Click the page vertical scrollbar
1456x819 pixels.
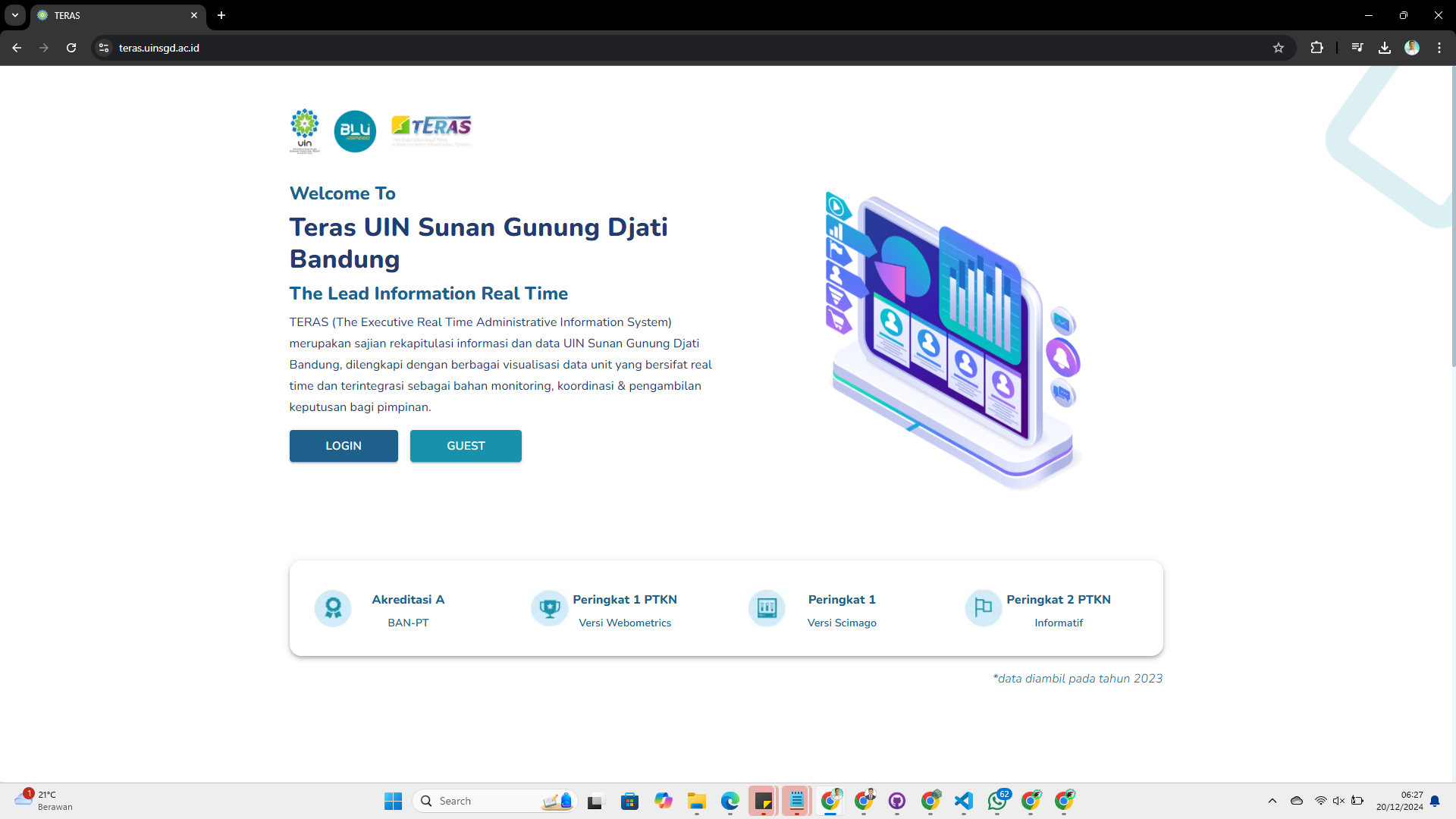click(1452, 216)
